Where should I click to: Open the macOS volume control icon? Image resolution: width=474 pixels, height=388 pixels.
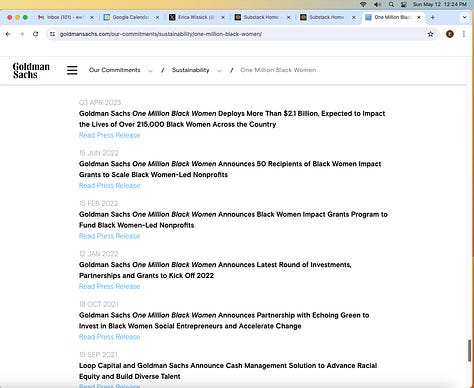point(377,4)
